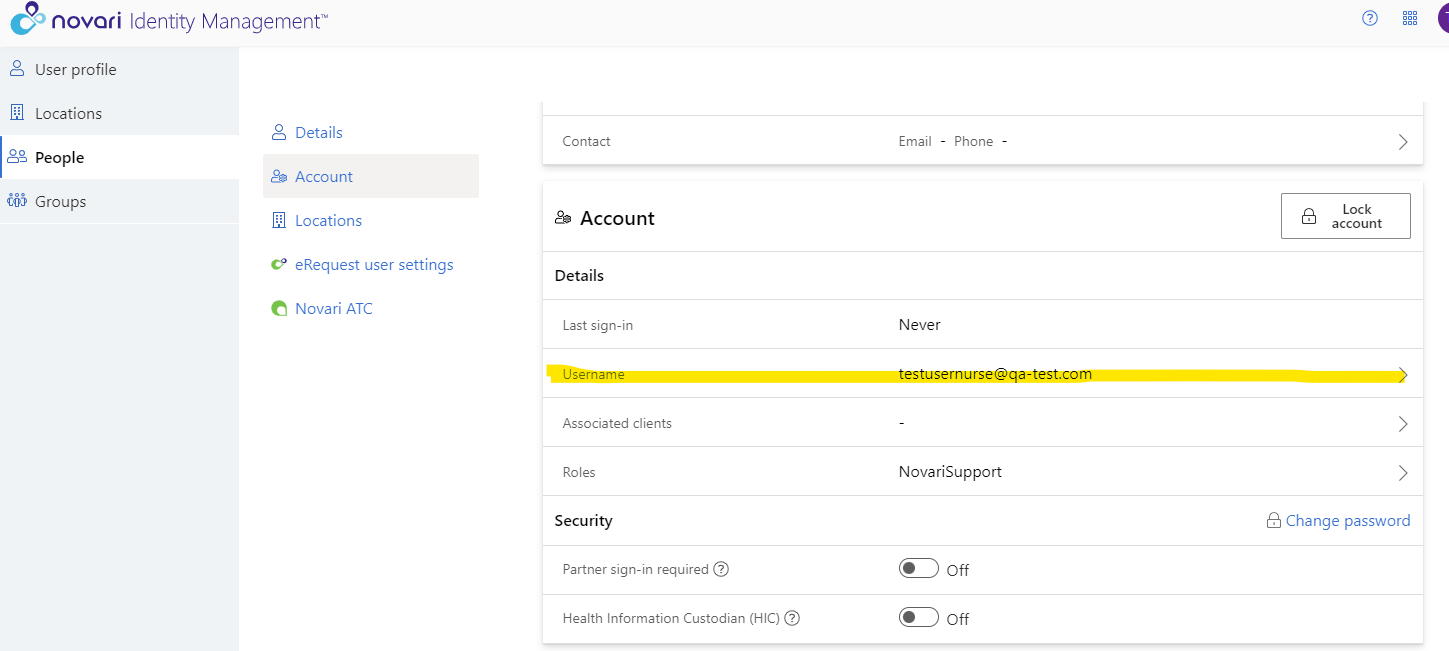Click the Lock account button
Image resolution: width=1449 pixels, height=651 pixels.
(x=1345, y=216)
